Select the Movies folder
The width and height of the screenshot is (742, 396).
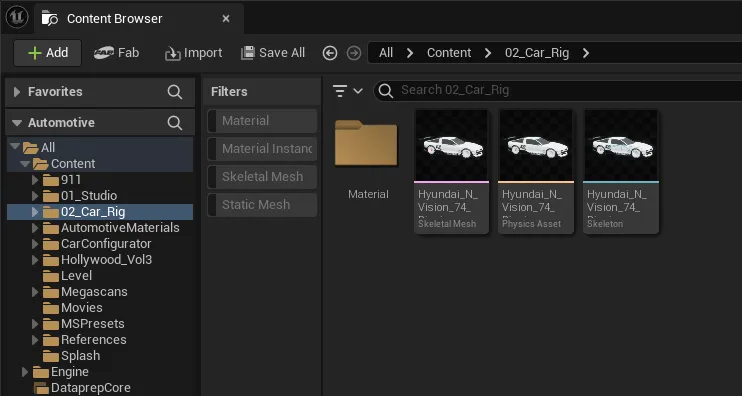tap(100, 308)
